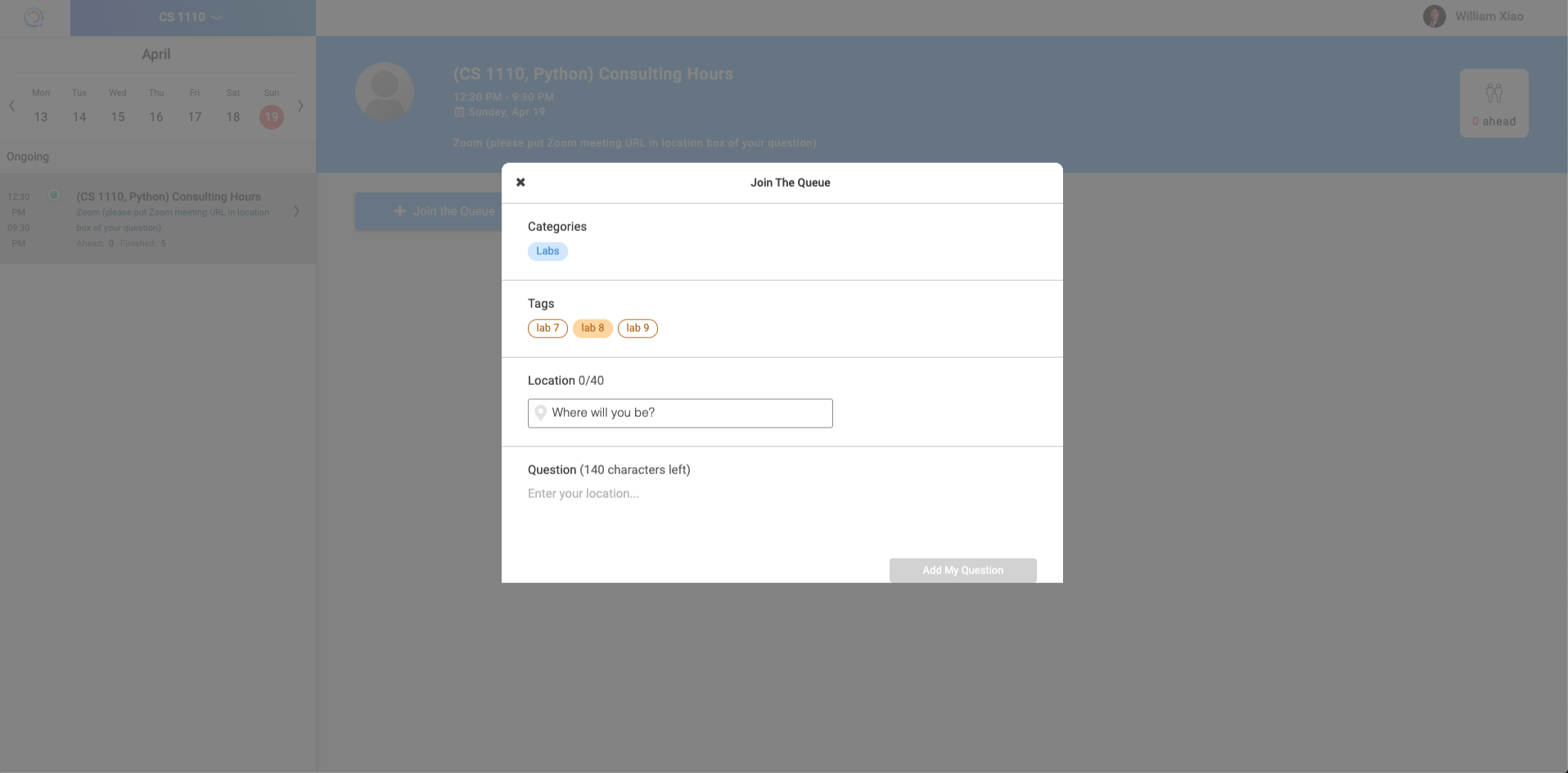Deselect the lab 8 tag
The height and width of the screenshot is (773, 1568).
click(593, 328)
